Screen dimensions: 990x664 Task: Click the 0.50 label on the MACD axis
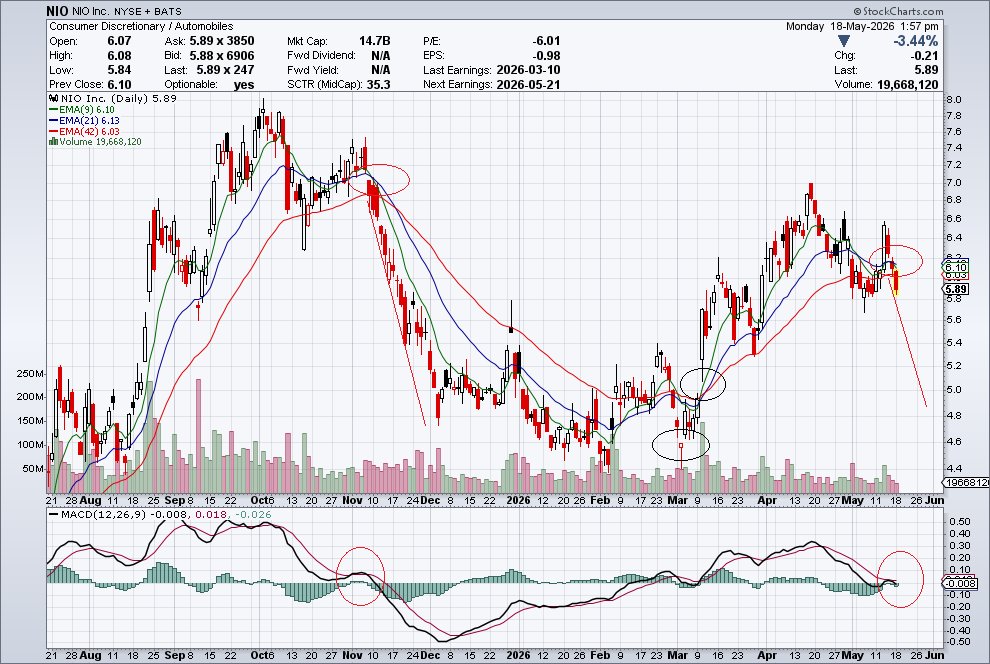coord(960,522)
